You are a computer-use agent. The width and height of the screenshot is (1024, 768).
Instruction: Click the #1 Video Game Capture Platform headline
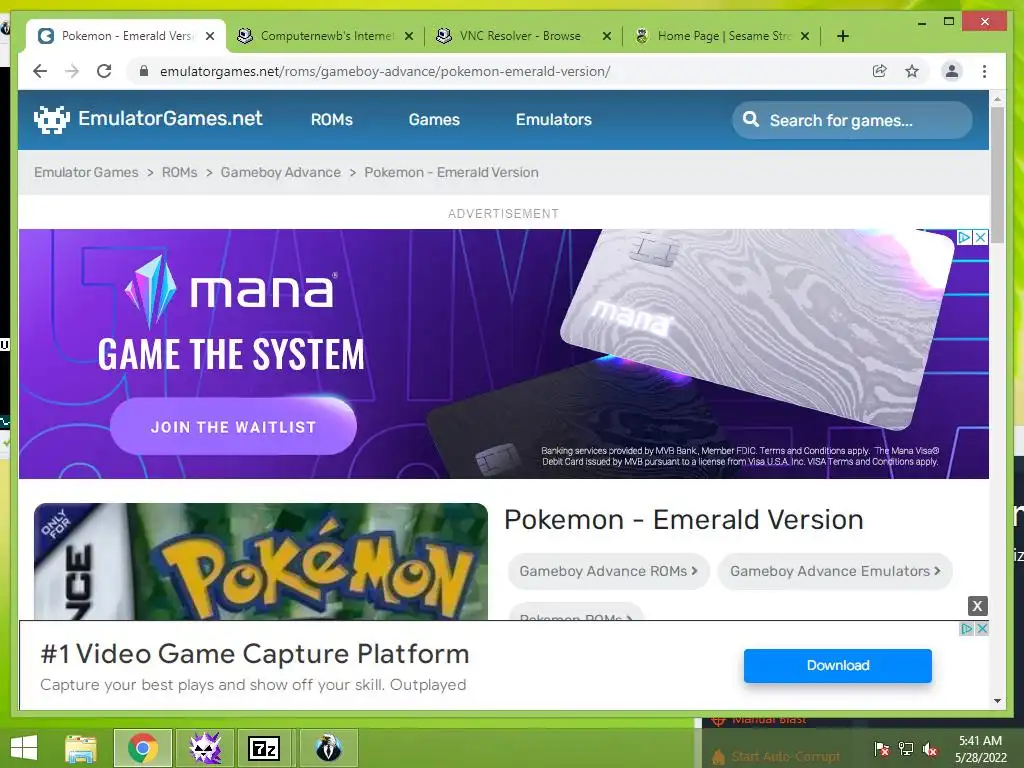255,654
